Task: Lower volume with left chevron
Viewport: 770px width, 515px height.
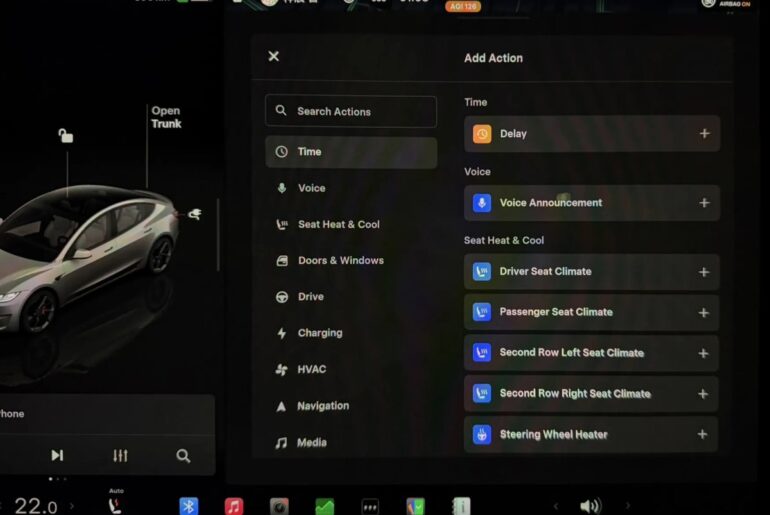Action: (556, 506)
